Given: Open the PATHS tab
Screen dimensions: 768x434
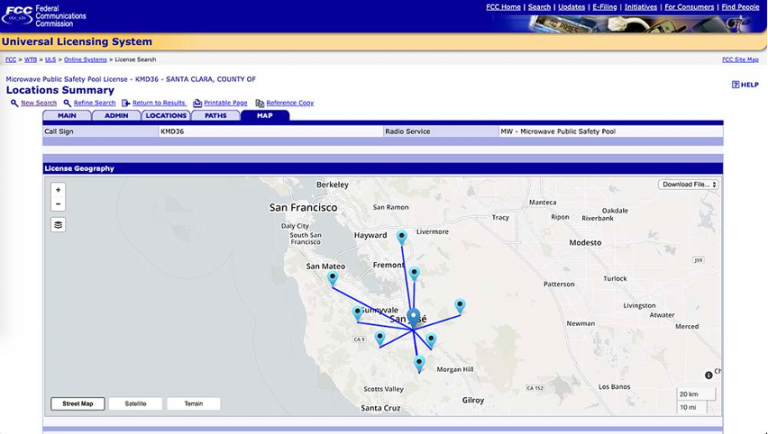Looking at the screenshot, I should 215,116.
